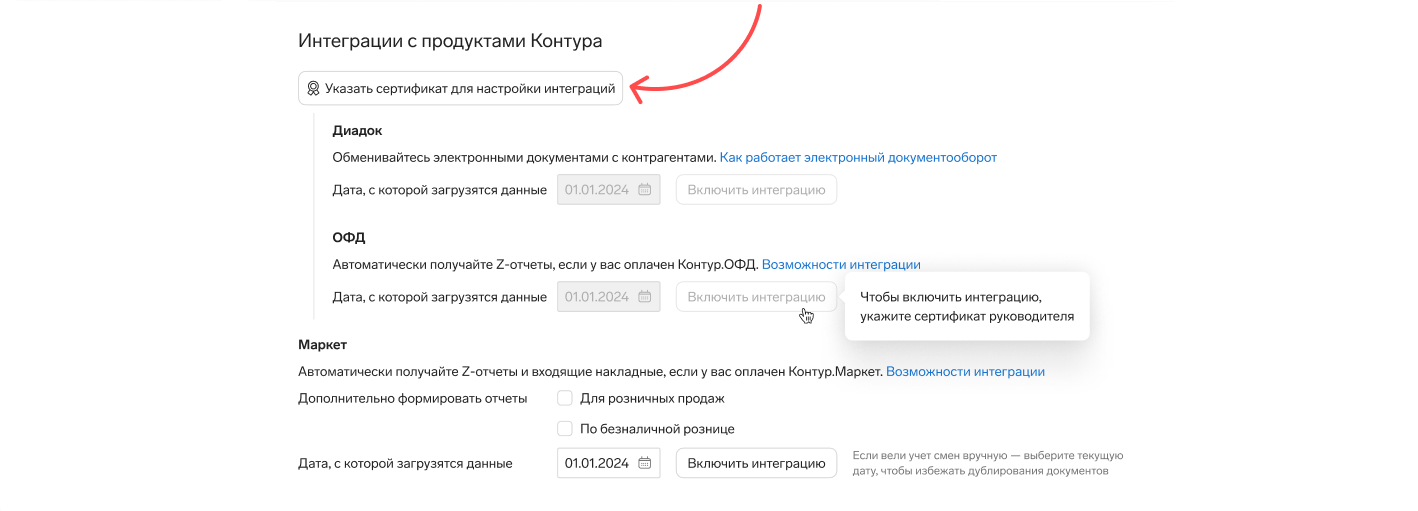This screenshot has width=1418, height=511.
Task: Focus the Диадок date input 01.01.2024
Action: coord(597,190)
